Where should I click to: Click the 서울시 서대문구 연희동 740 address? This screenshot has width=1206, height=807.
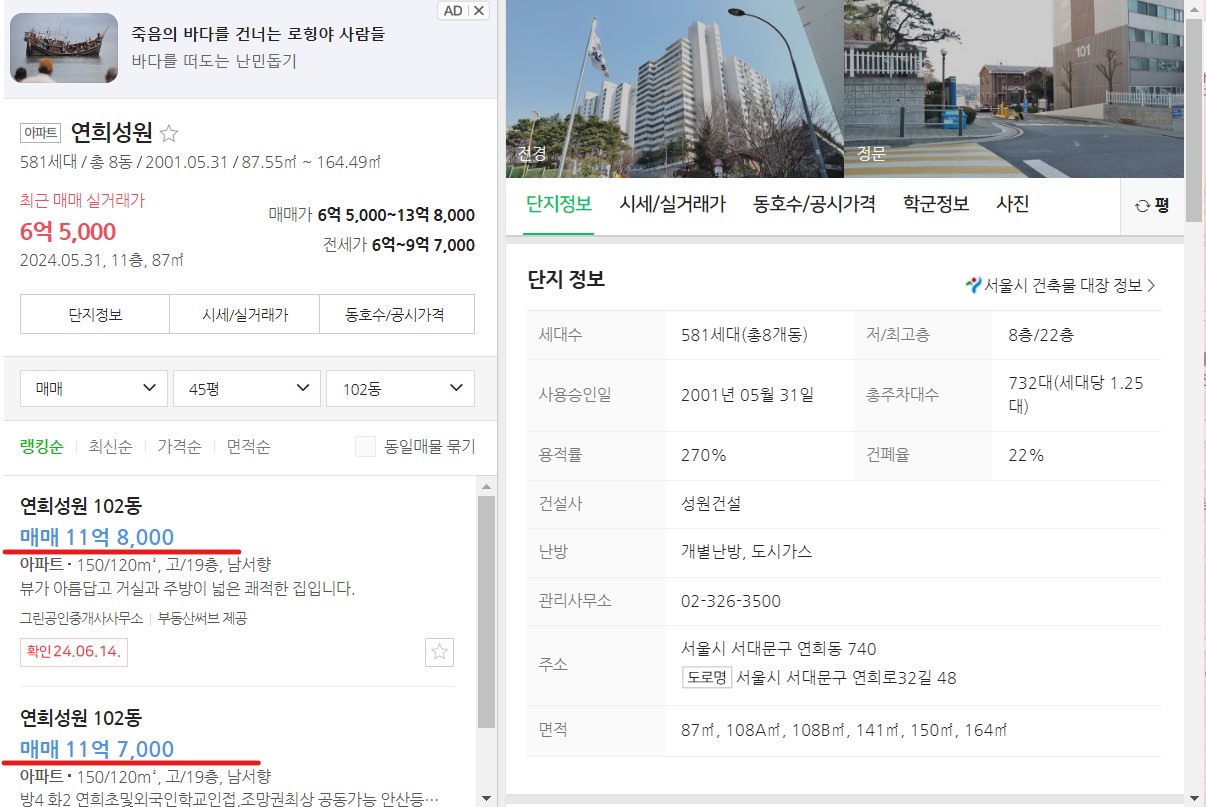[779, 648]
